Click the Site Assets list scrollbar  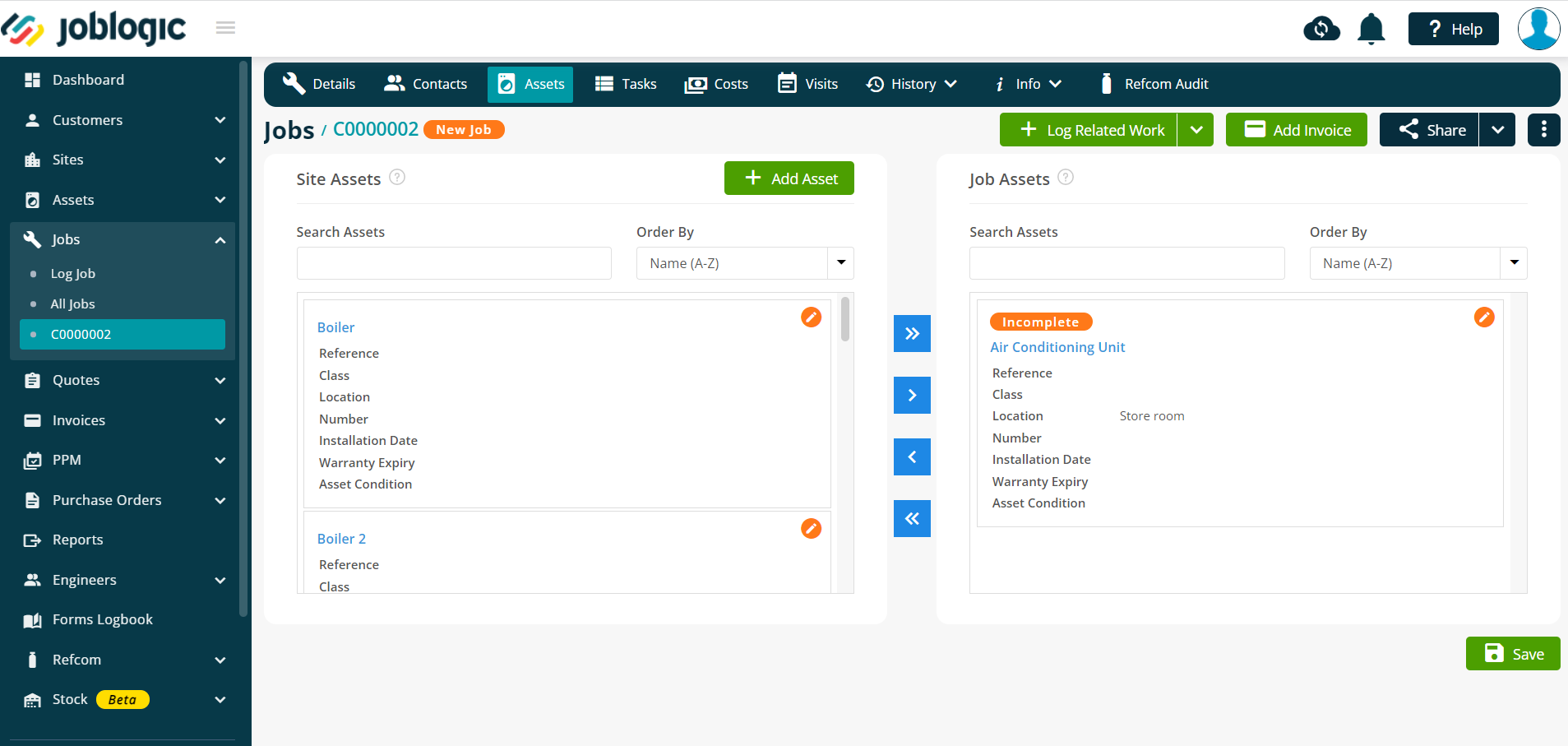tap(845, 319)
